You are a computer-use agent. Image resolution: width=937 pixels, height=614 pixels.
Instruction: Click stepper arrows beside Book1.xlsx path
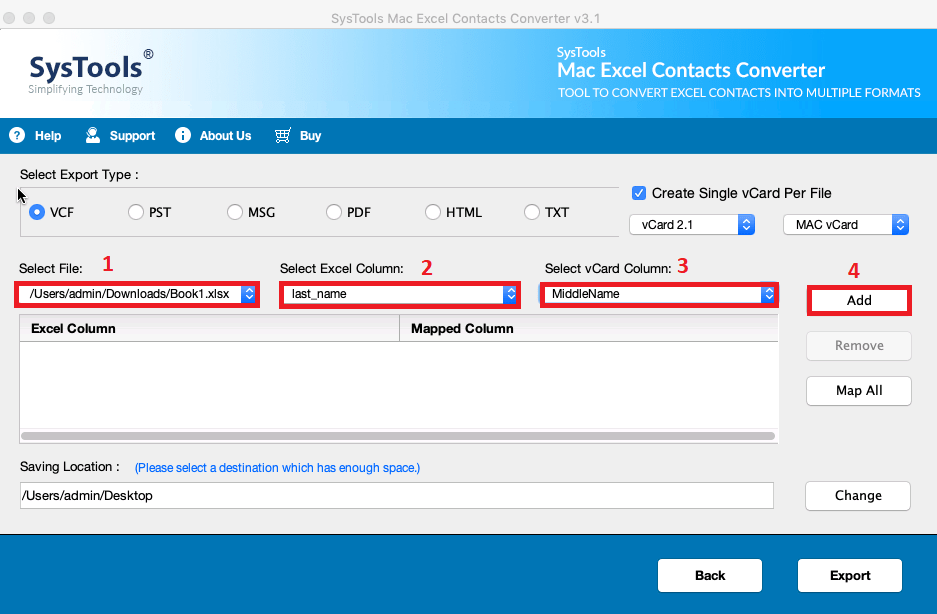(x=248, y=294)
